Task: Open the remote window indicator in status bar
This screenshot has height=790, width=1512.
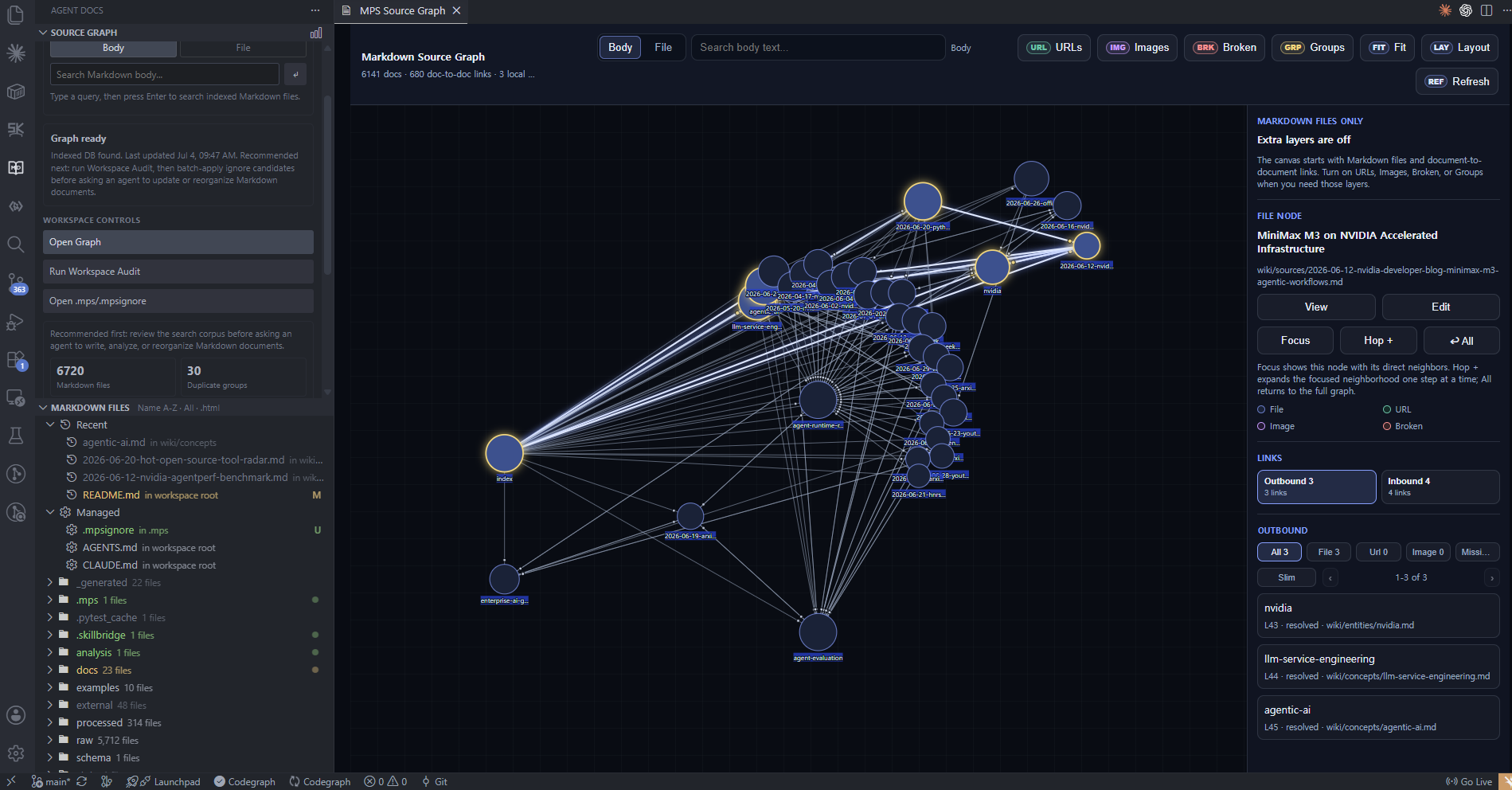Action: [11, 782]
